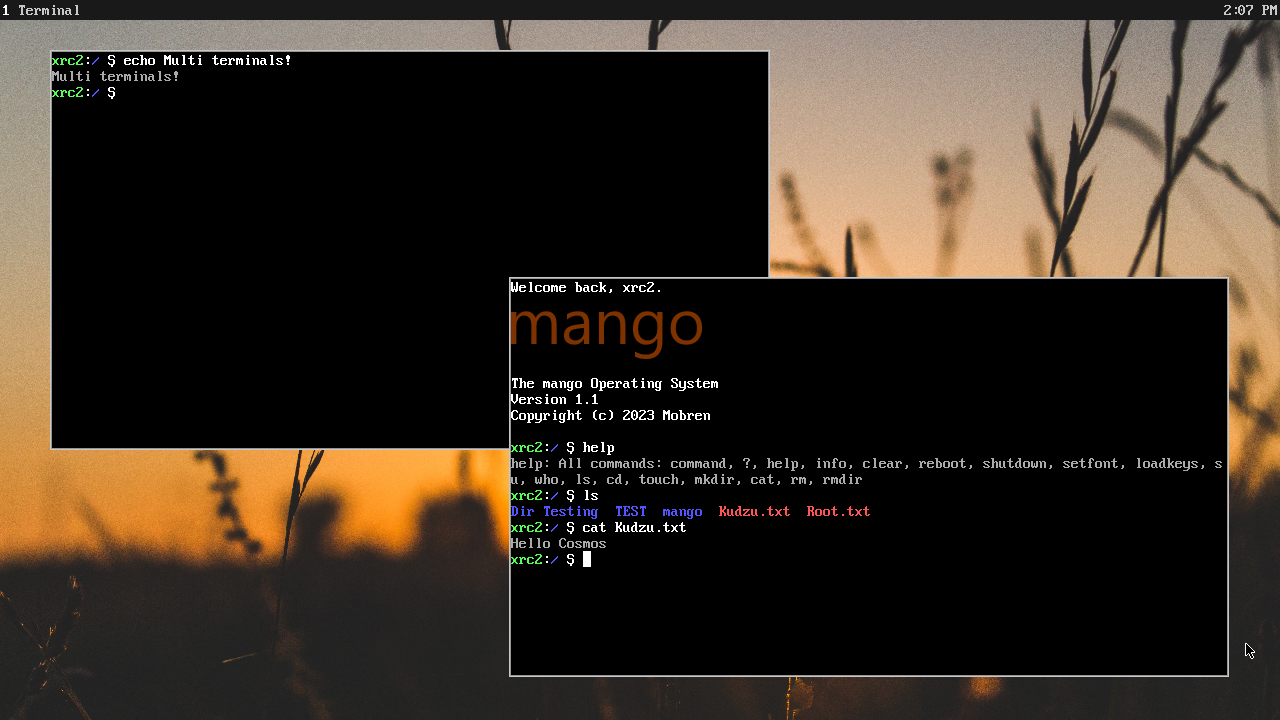Click the orange mango logo text

605,325
